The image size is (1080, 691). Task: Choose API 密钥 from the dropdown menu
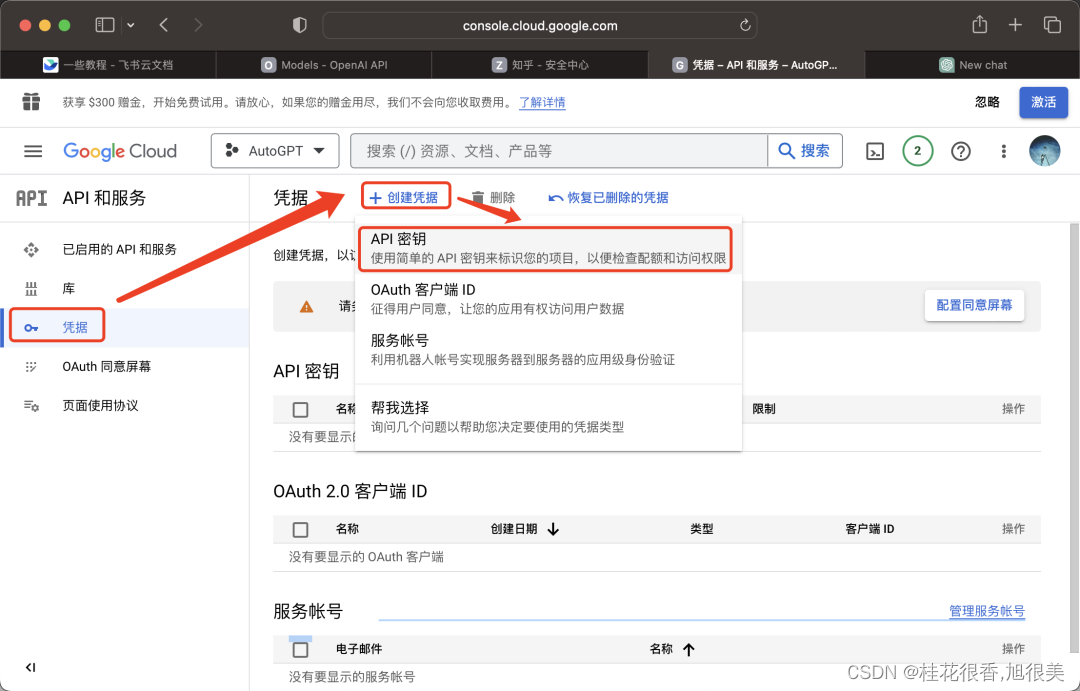[x=548, y=249]
